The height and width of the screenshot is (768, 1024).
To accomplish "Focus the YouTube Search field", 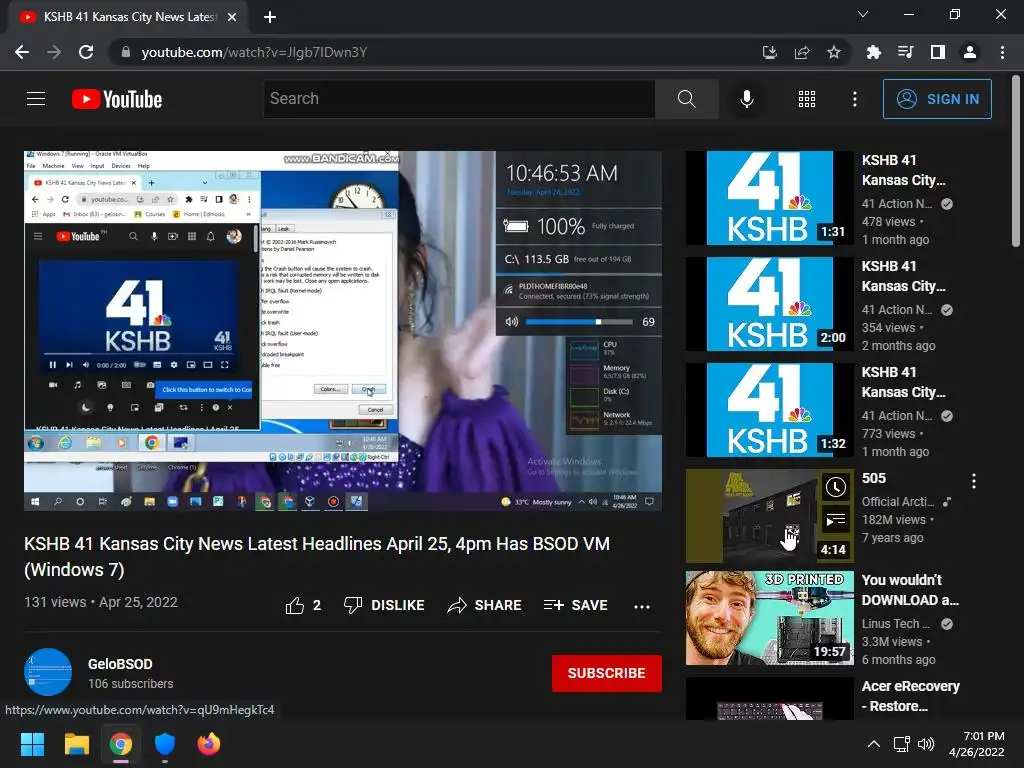I will pos(459,99).
